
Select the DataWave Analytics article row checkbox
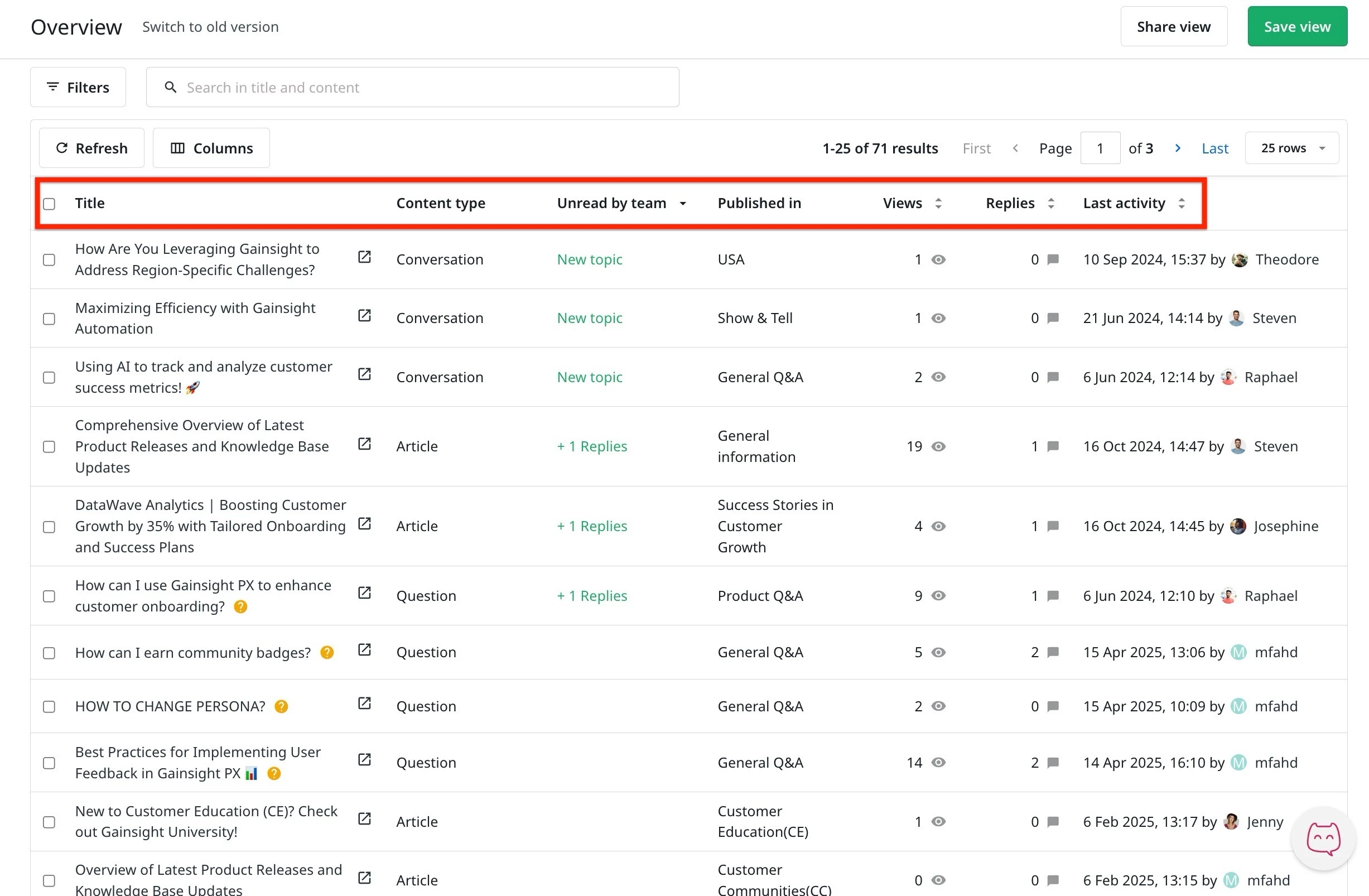(49, 526)
